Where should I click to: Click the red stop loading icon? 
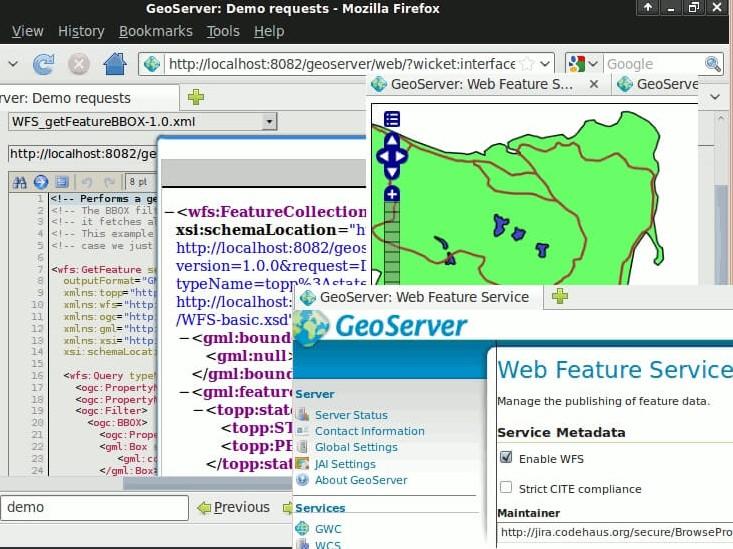[79, 64]
